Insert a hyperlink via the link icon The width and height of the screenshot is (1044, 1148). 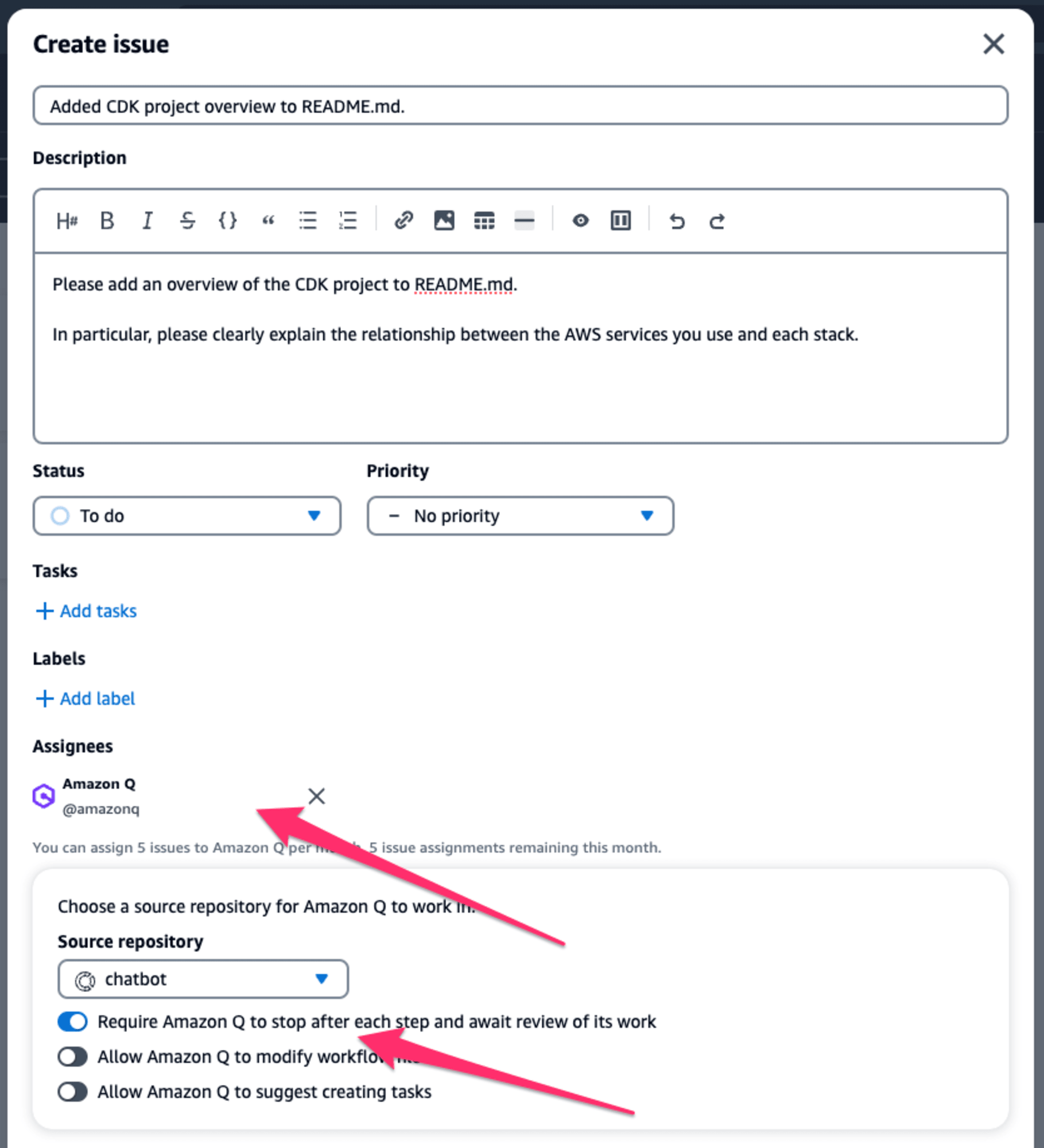coord(403,220)
